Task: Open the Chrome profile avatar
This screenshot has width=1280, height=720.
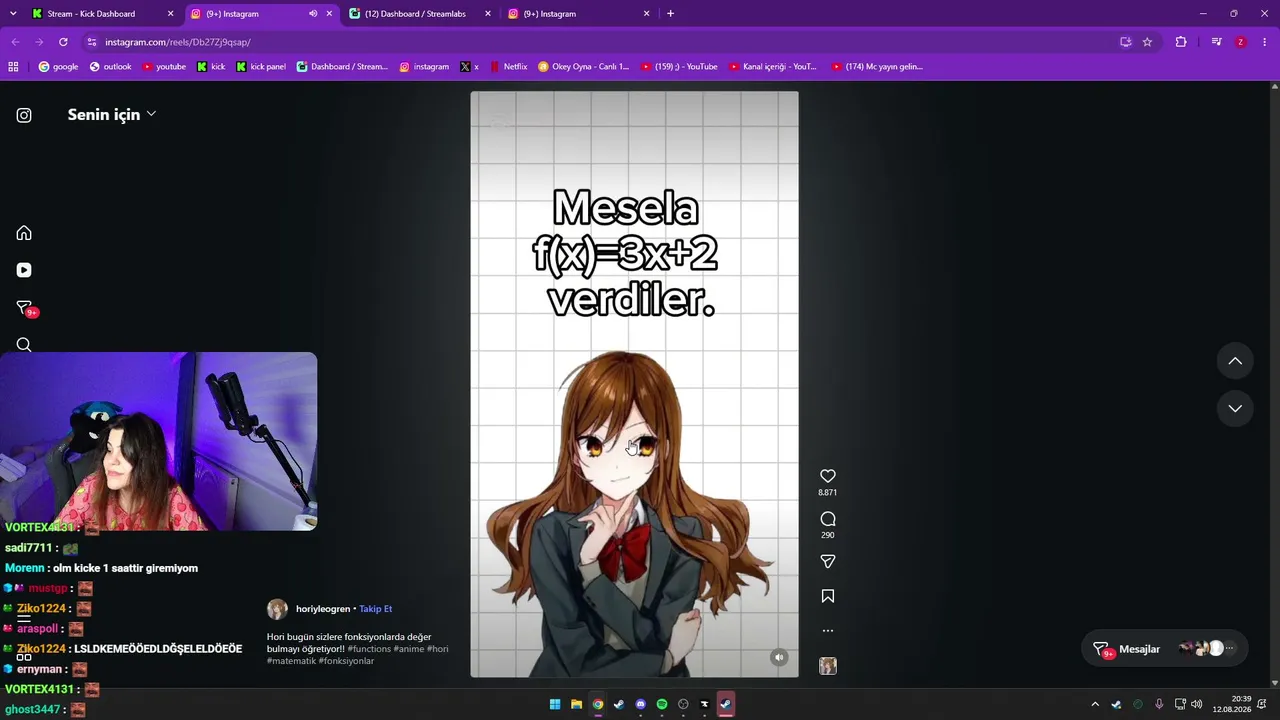Action: [1241, 42]
